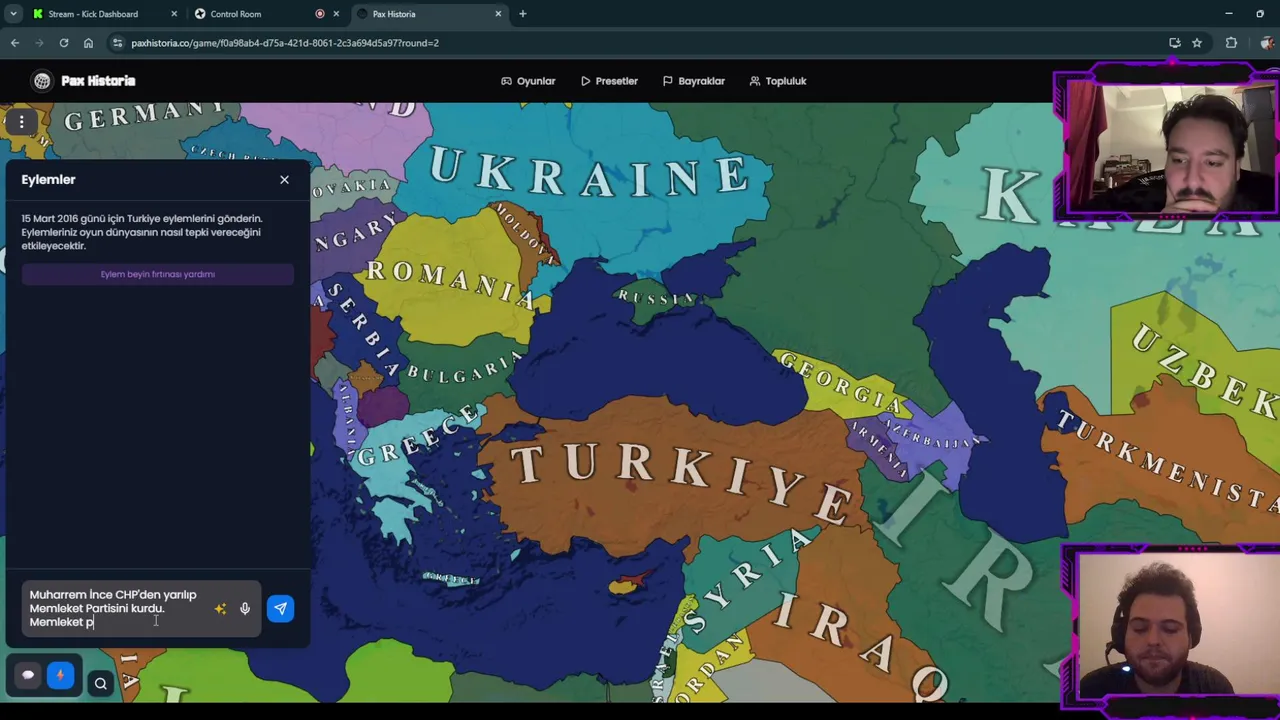Reload the page
This screenshot has width=1280, height=720.
(x=63, y=43)
